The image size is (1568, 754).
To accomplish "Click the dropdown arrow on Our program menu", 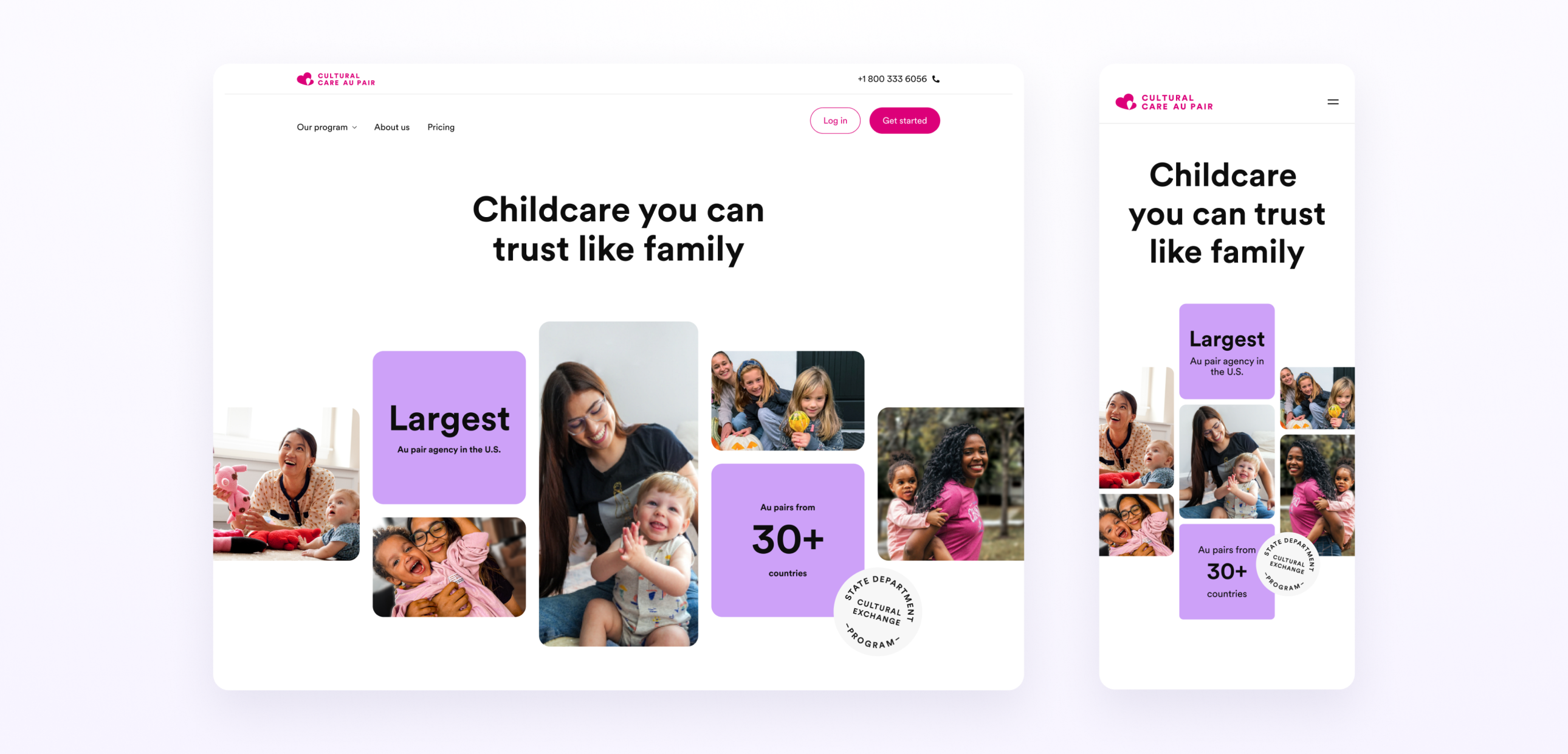I will pyautogui.click(x=355, y=127).
